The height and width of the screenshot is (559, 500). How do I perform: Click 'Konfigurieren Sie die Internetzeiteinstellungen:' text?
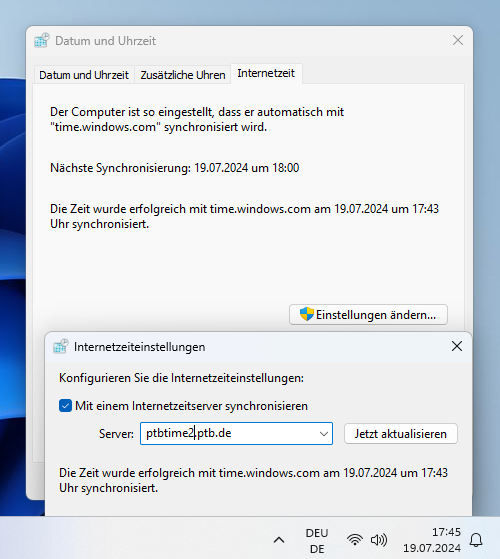pos(181,378)
